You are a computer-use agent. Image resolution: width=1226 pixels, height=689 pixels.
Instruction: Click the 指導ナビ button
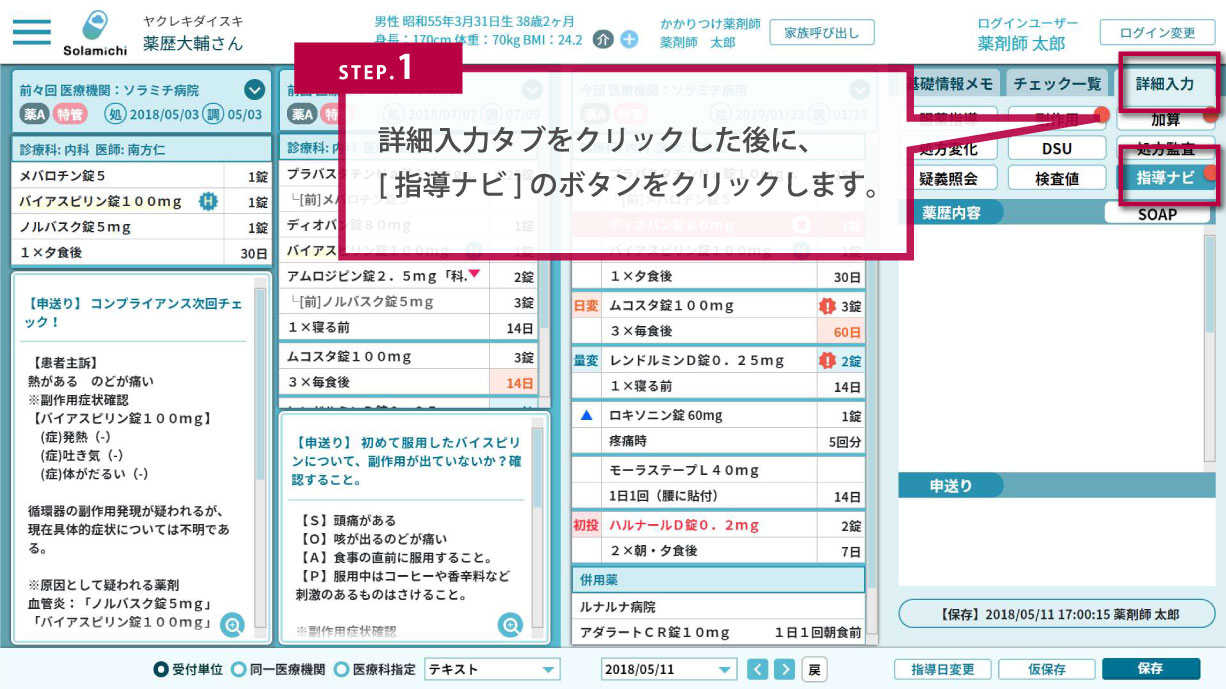(1165, 178)
